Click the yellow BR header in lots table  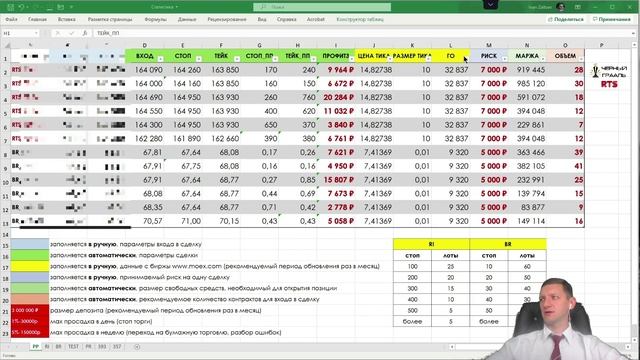coord(508,244)
